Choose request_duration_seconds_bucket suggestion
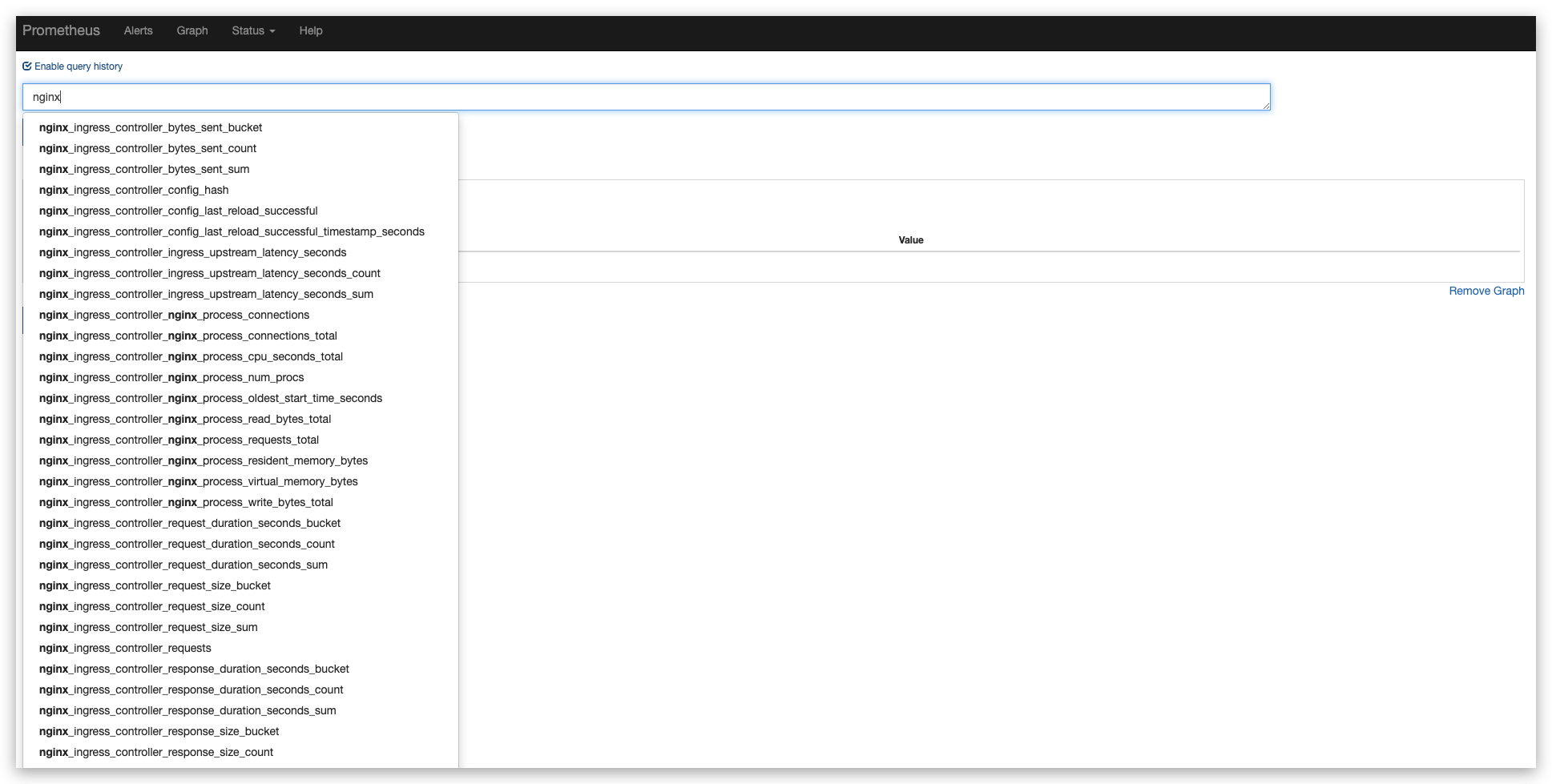Image resolution: width=1552 pixels, height=784 pixels. coord(240,523)
